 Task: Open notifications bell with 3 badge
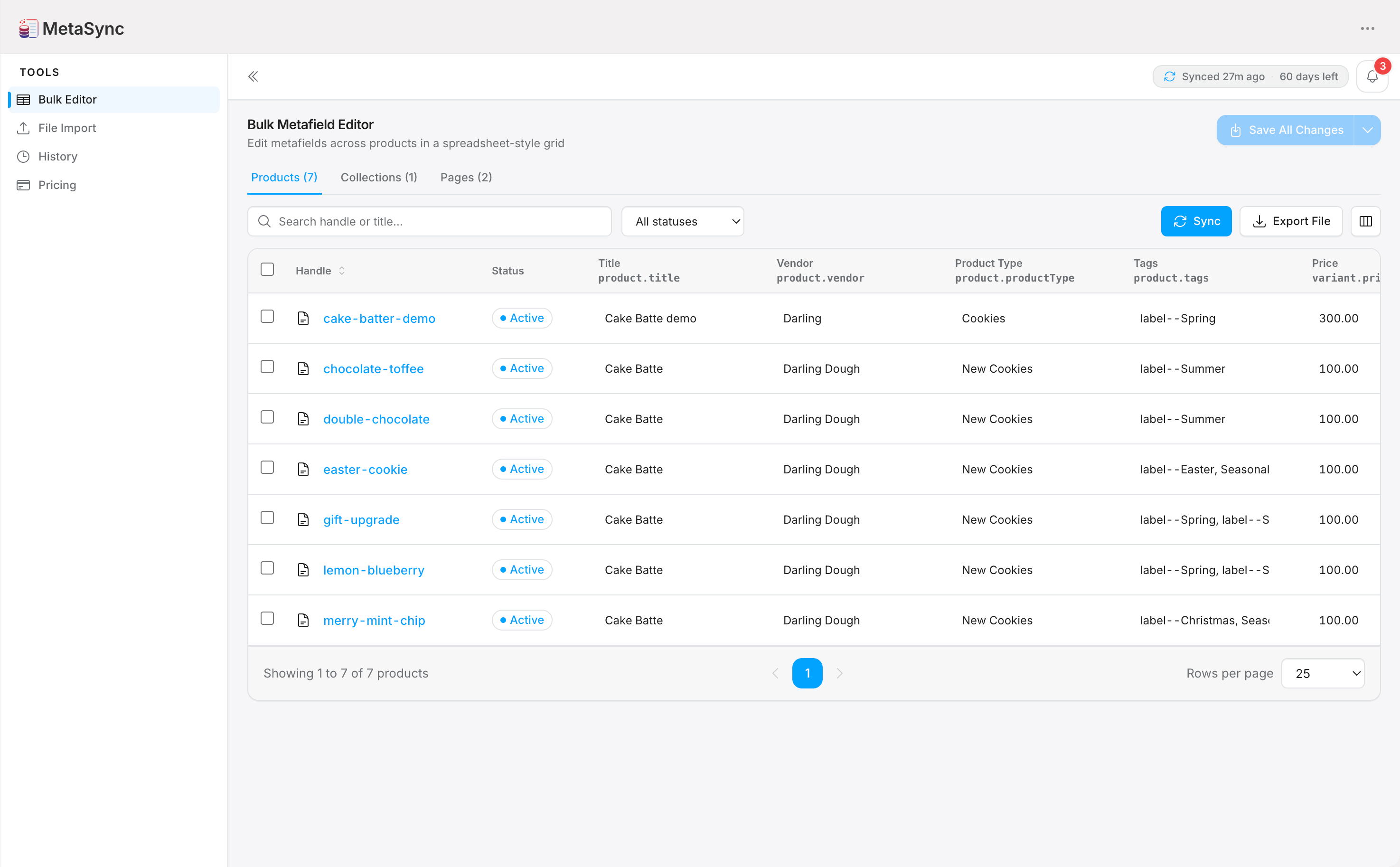(1372, 76)
